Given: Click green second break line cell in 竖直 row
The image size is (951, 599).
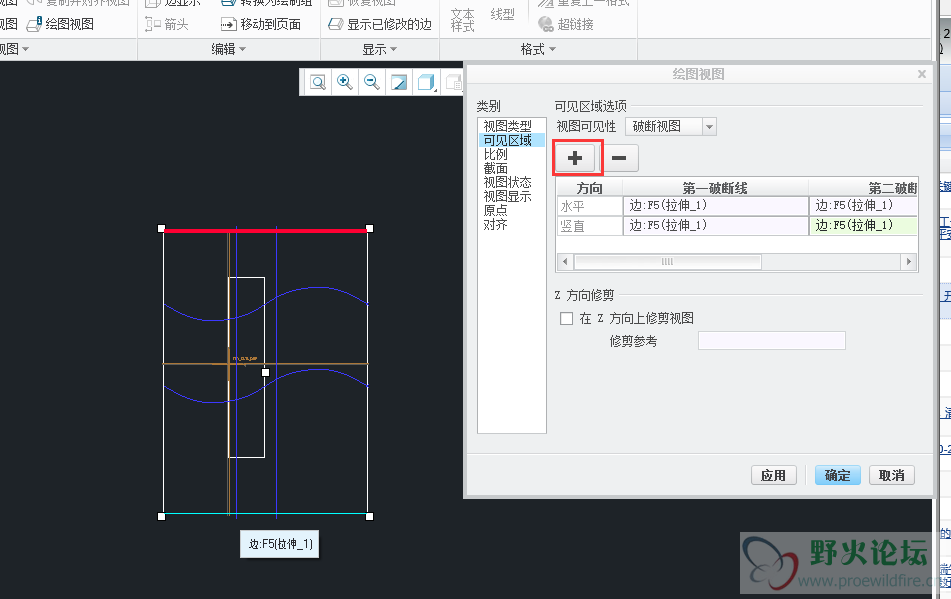Looking at the screenshot, I should point(864,226).
